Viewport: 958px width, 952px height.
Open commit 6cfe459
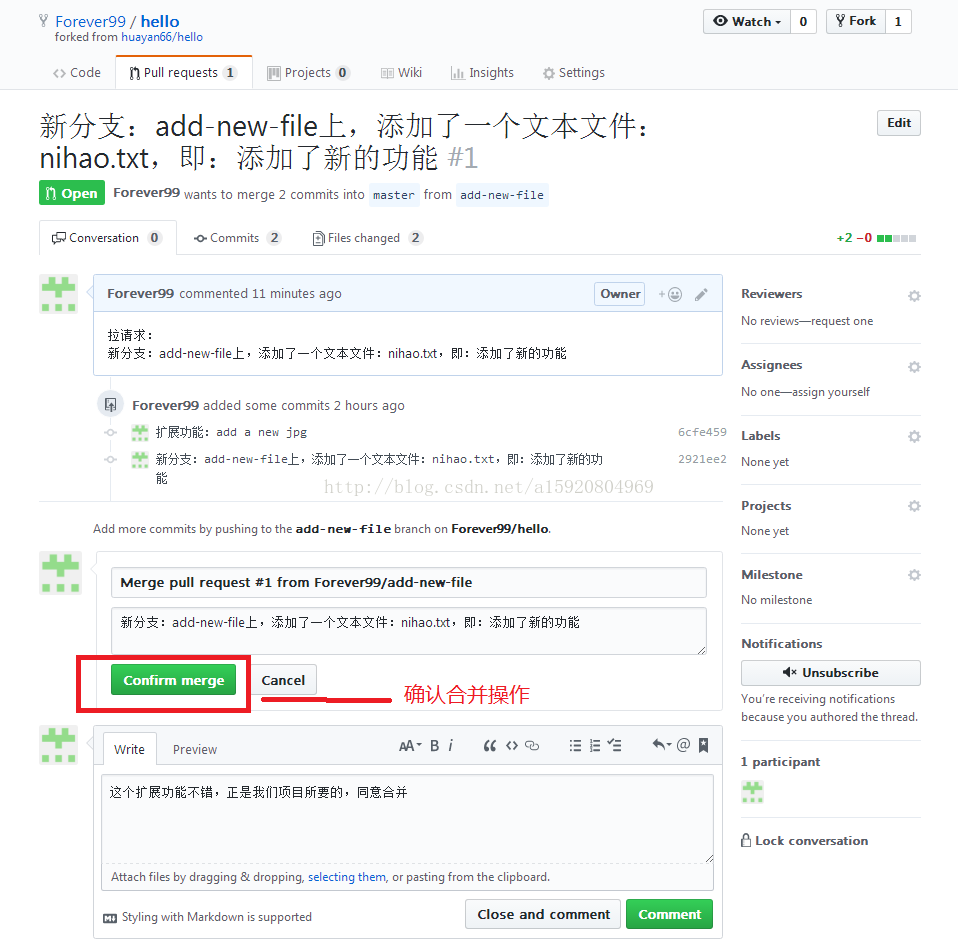pos(702,432)
